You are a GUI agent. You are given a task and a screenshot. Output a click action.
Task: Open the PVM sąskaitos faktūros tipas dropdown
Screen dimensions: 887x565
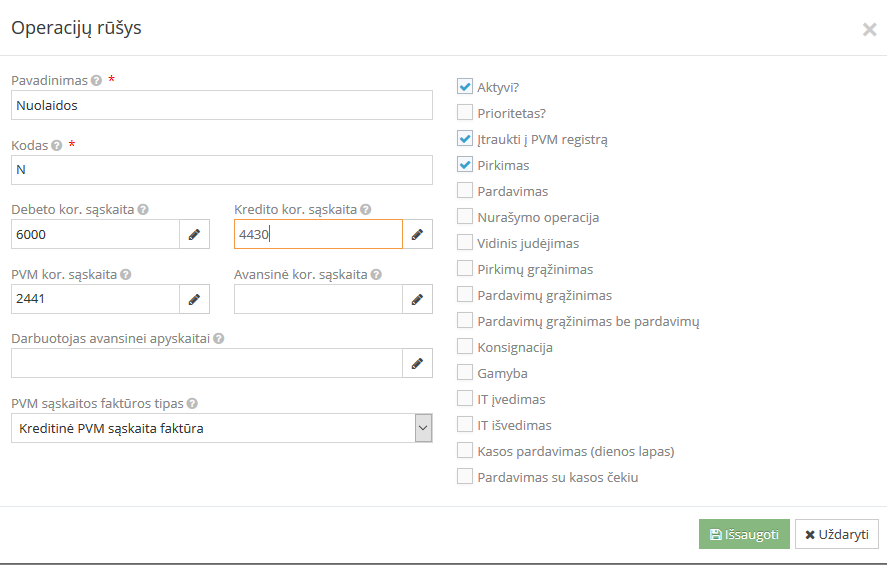click(222, 429)
